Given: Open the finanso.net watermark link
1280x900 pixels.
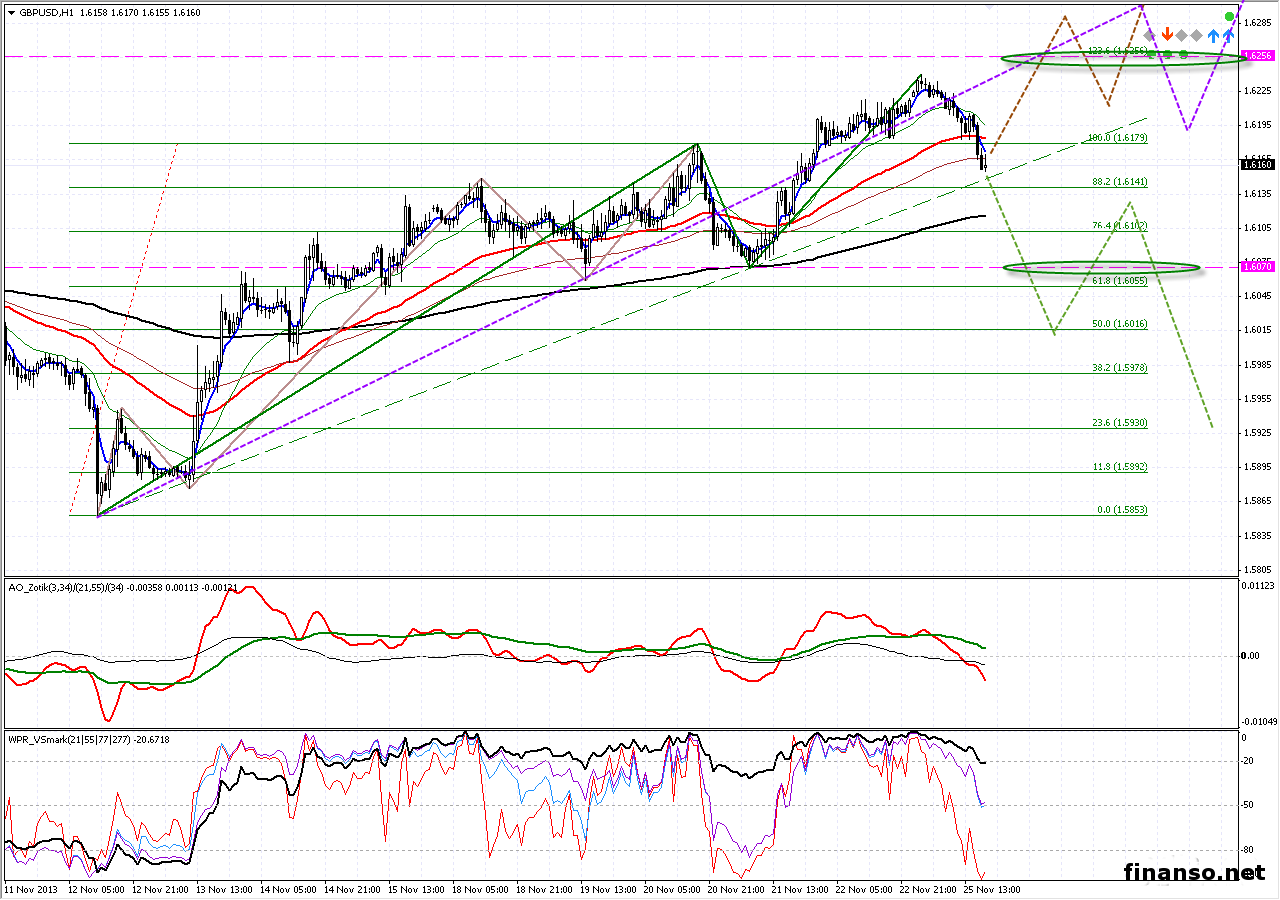Looking at the screenshot, I should click(x=1193, y=872).
